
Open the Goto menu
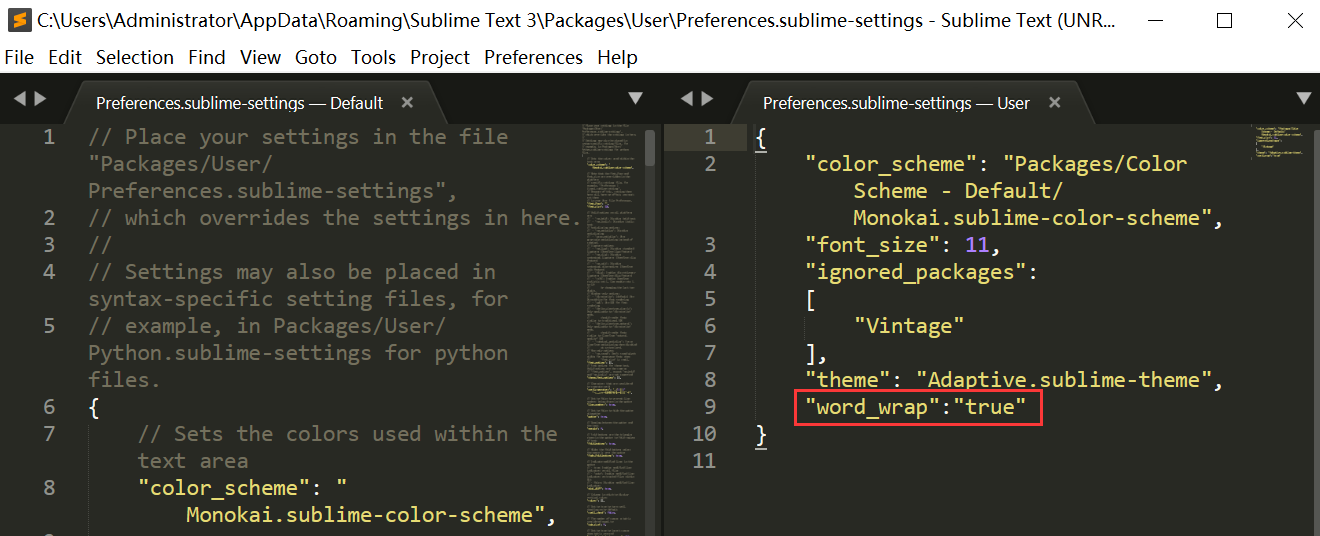316,57
